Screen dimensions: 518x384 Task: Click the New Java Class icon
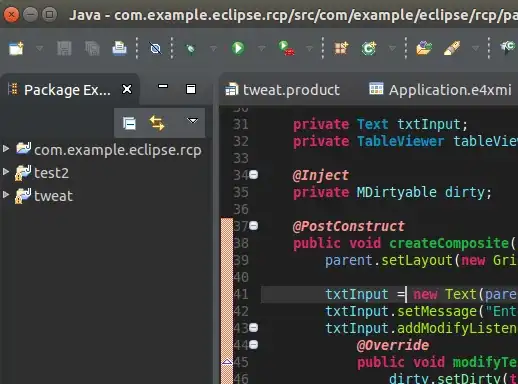point(369,48)
